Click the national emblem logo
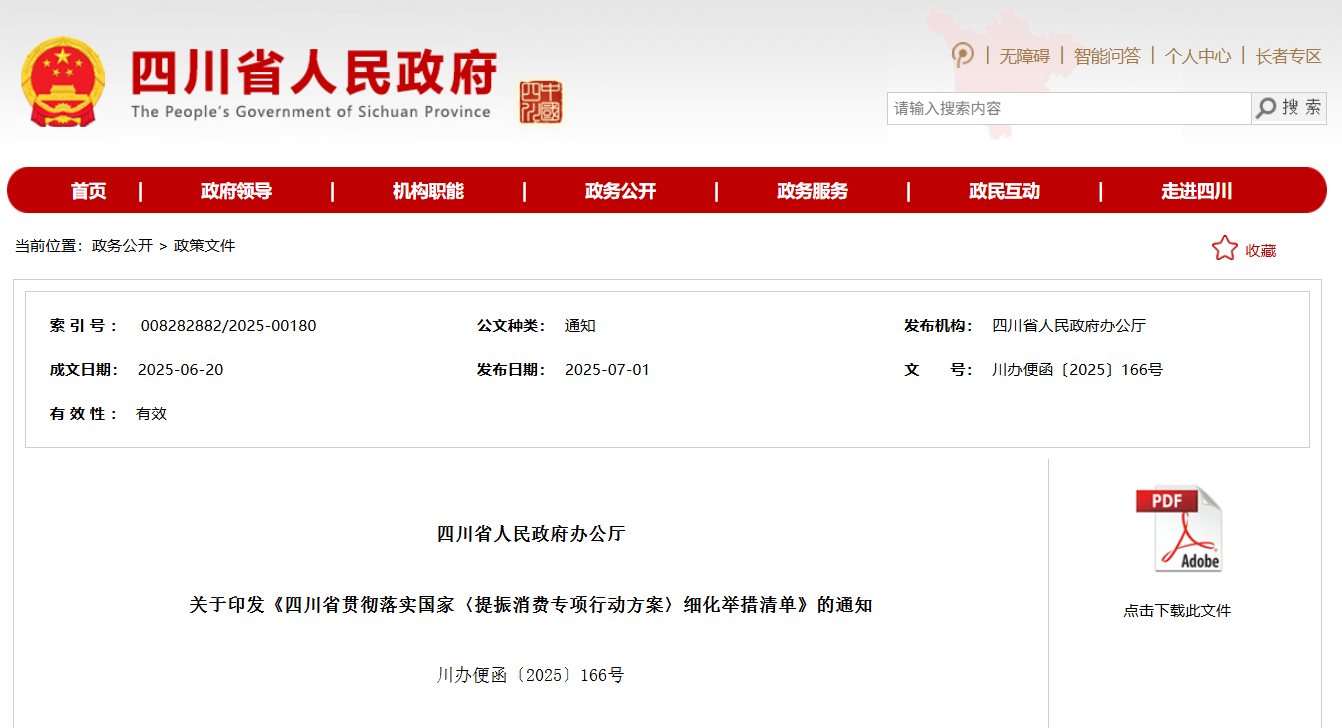Image resolution: width=1342 pixels, height=728 pixels. pos(64,81)
